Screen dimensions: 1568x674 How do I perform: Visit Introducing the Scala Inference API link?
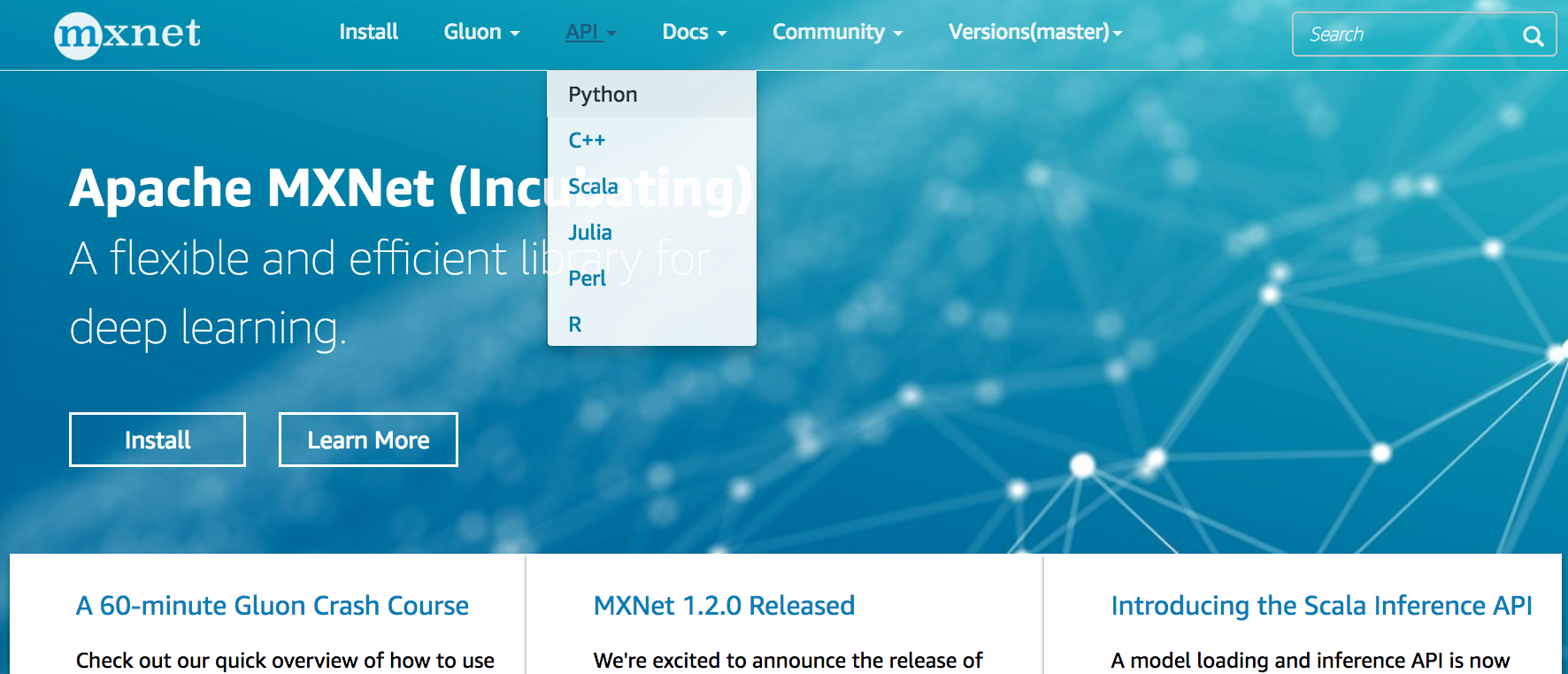click(1321, 606)
